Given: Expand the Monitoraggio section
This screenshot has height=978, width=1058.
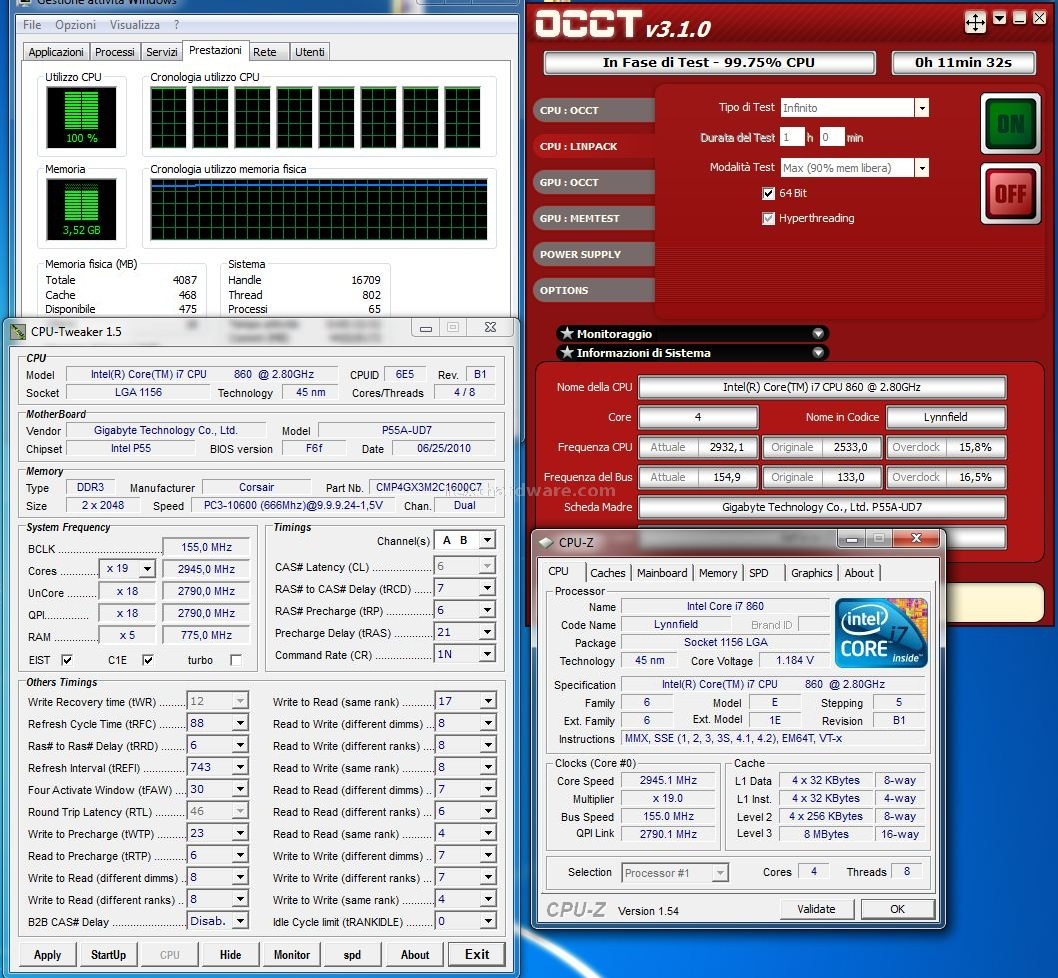Looking at the screenshot, I should pyautogui.click(x=818, y=333).
